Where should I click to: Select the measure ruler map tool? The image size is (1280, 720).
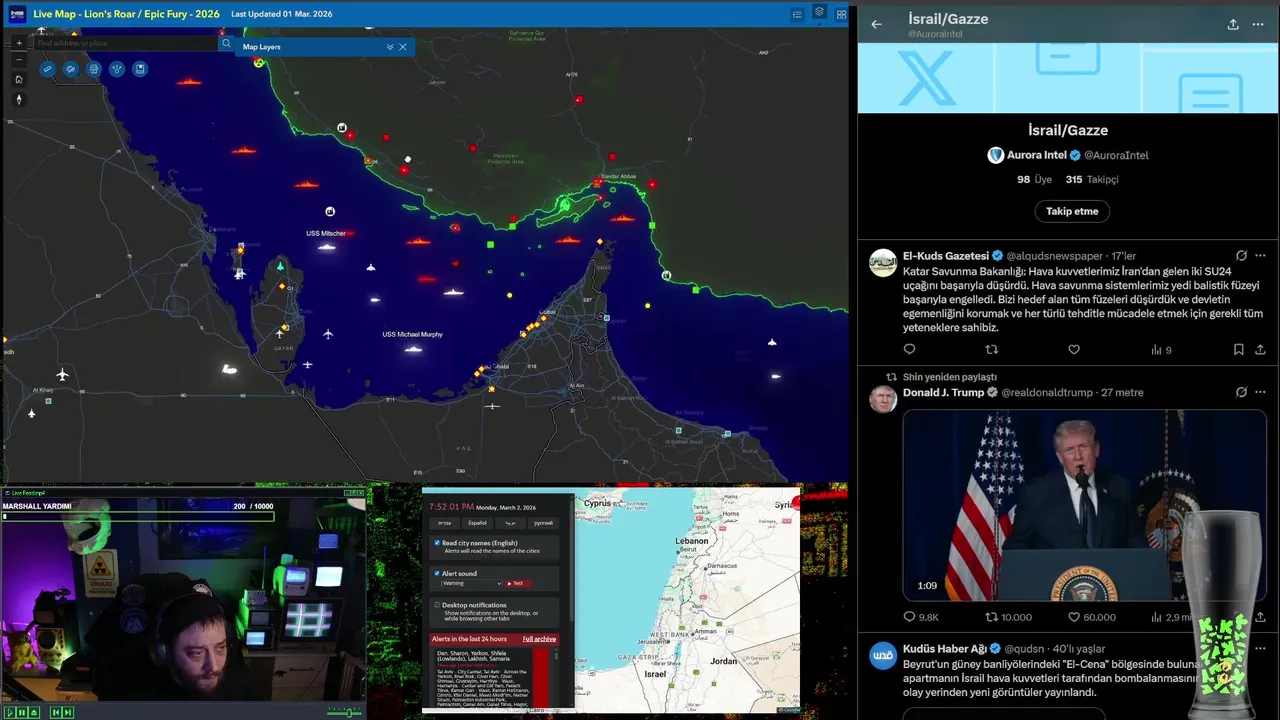coord(47,69)
